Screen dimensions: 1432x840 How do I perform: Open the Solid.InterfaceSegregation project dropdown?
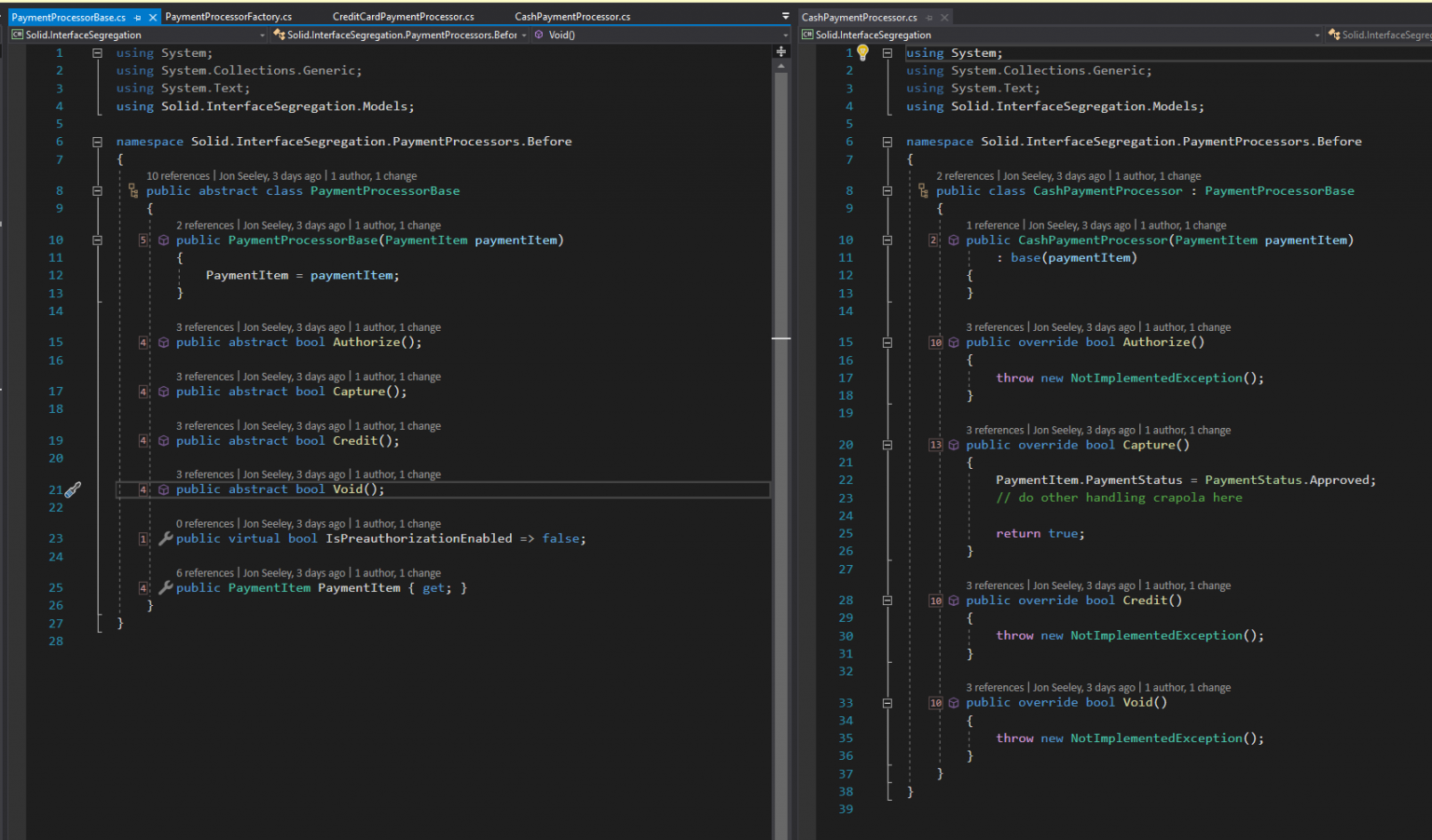262,34
